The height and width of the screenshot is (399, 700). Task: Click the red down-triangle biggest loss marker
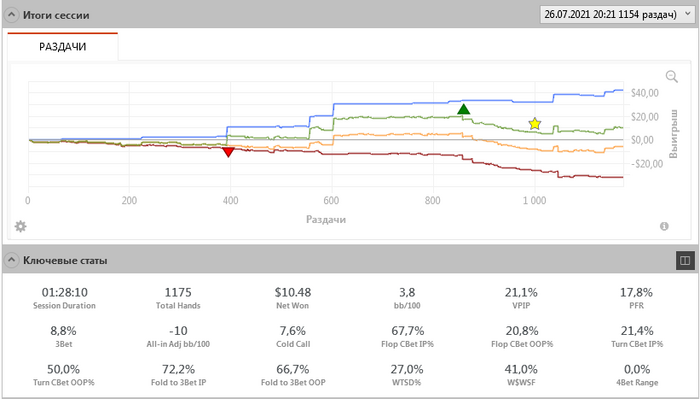coord(228,153)
